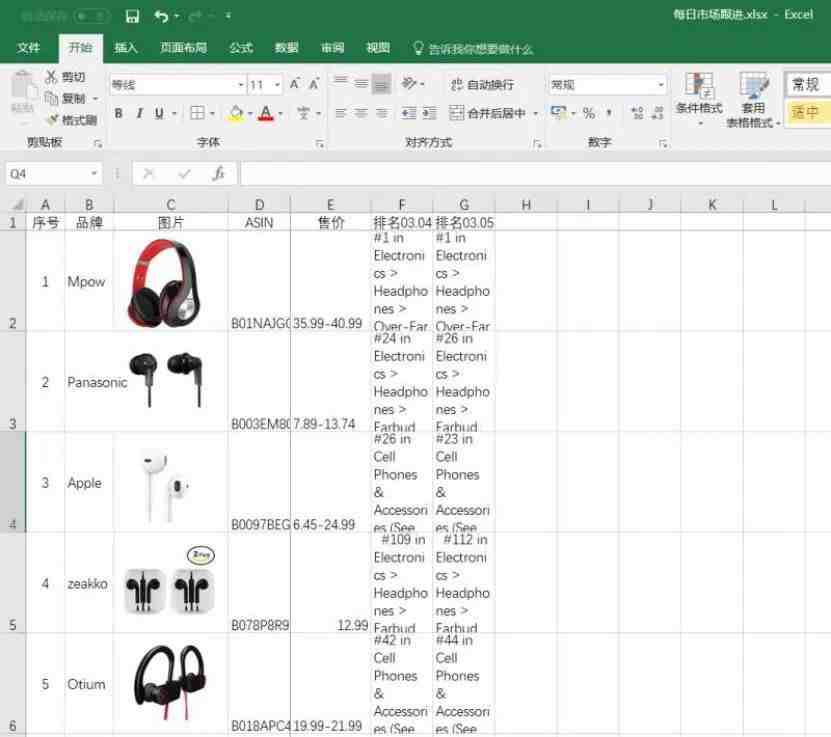Apply the 常规 cell style
Screen dimensions: 831x737
coord(807,85)
